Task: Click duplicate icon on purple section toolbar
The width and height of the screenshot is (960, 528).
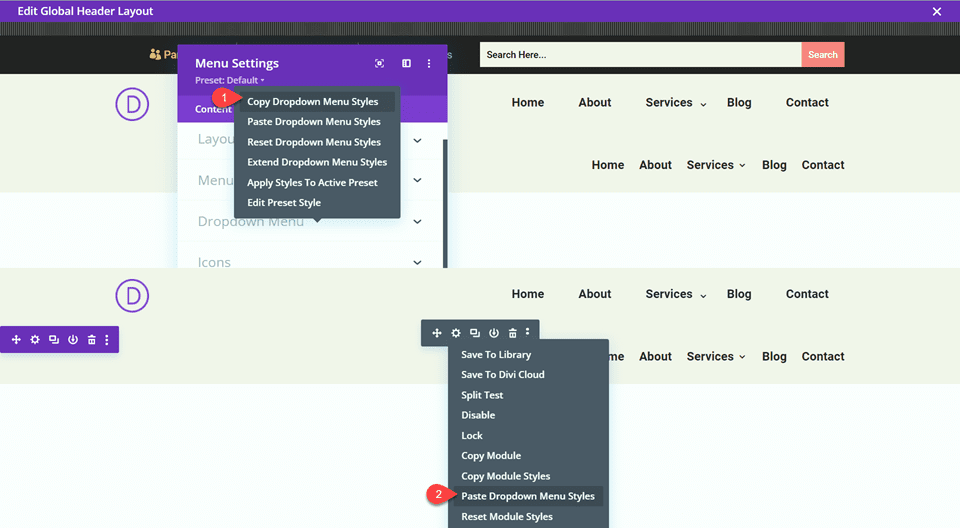Action: (54, 340)
